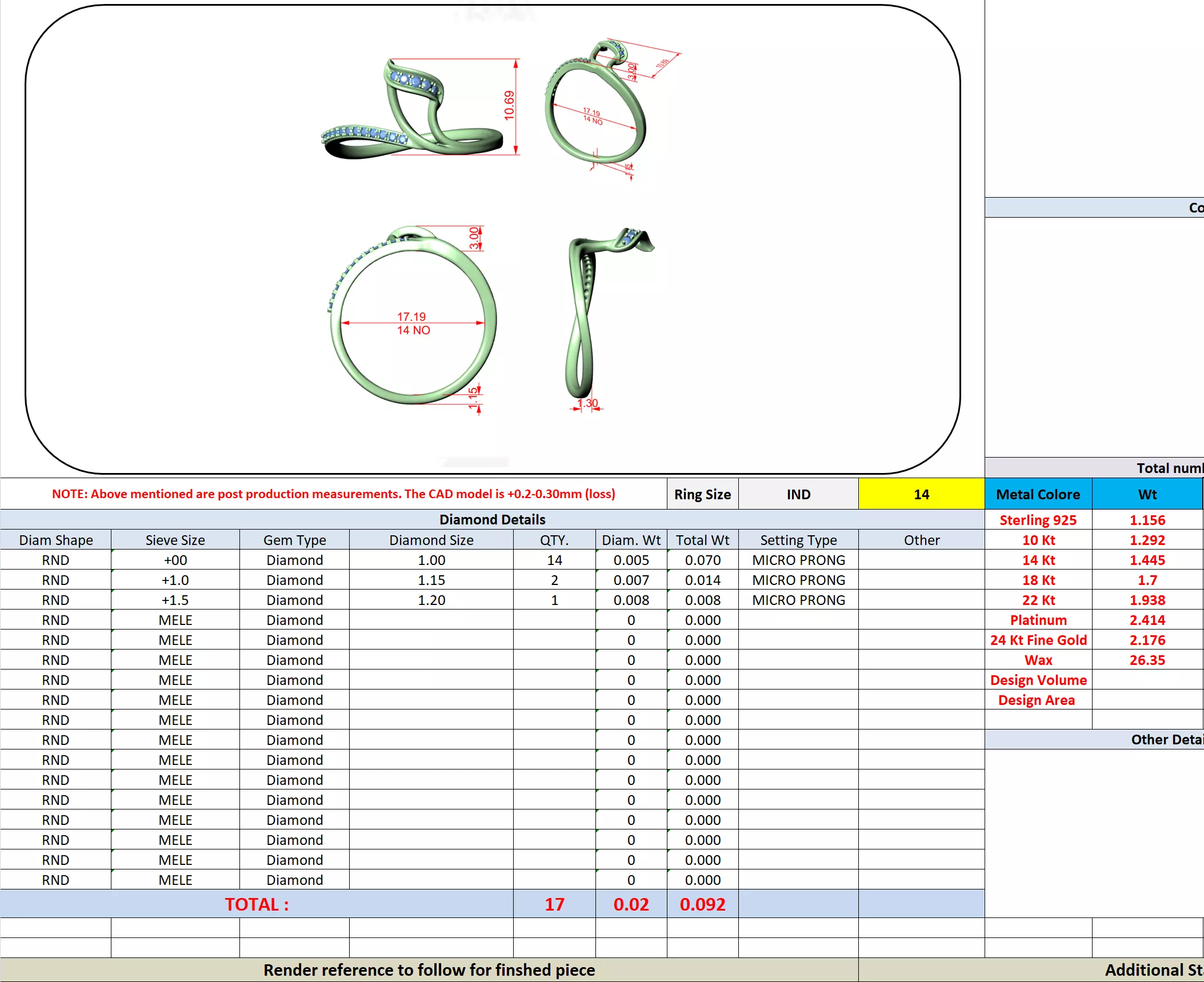
Task: Select the +1.5 sieve size cell
Action: tap(175, 600)
